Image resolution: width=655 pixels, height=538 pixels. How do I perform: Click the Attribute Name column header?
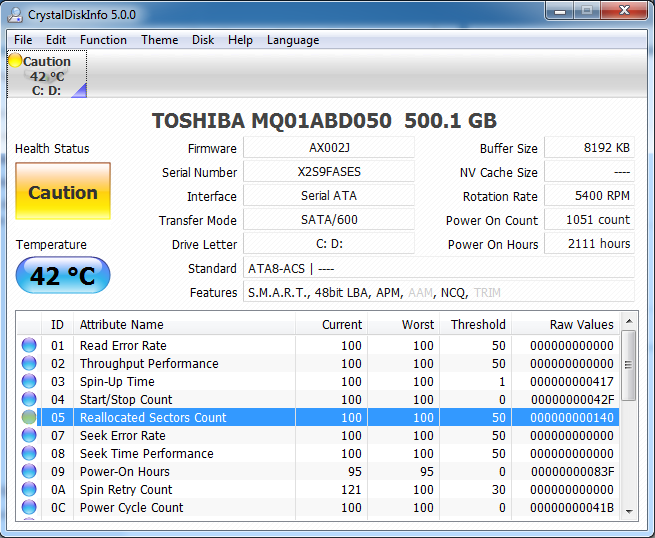pyautogui.click(x=121, y=325)
